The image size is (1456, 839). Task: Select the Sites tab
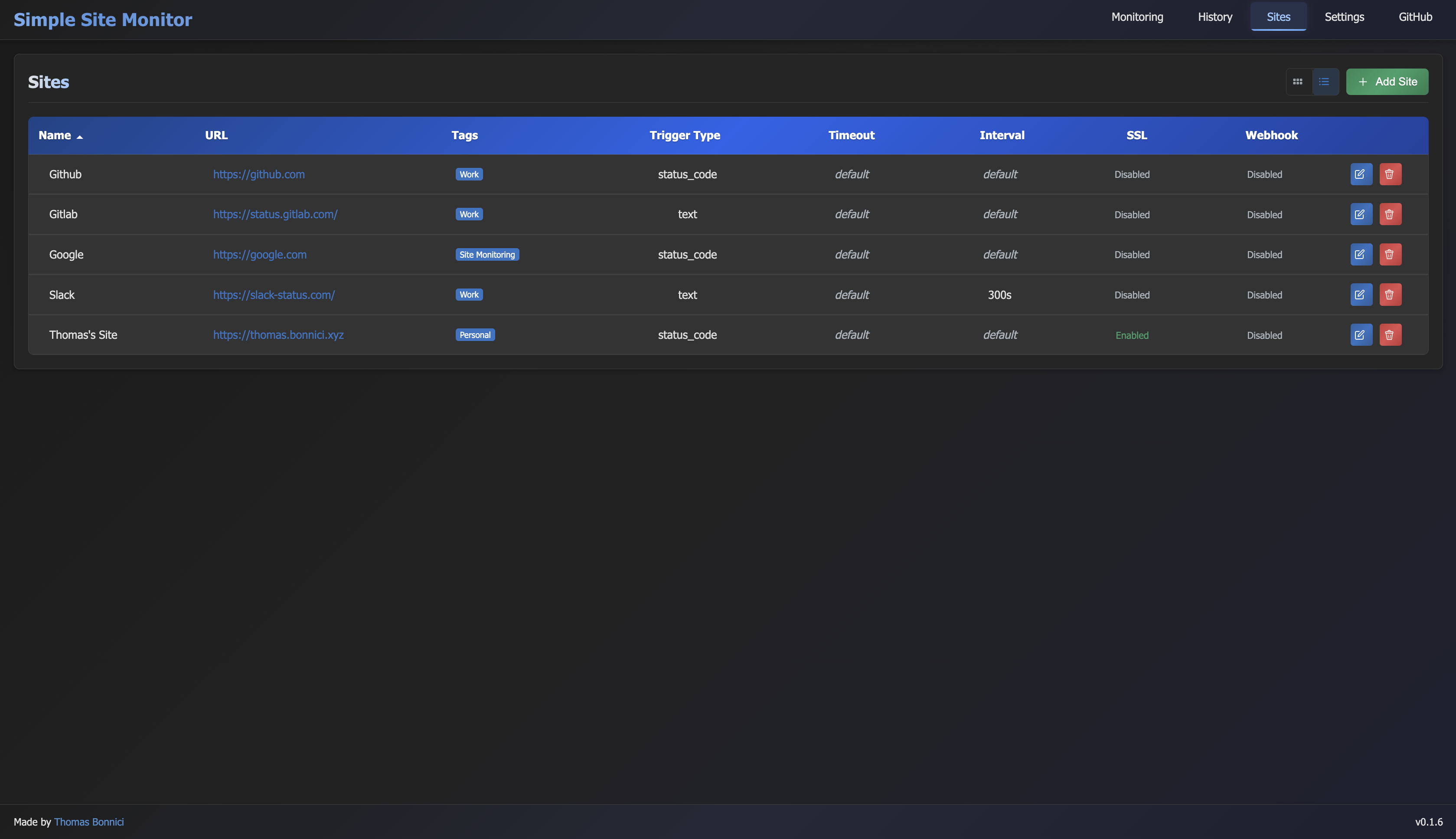[1278, 17]
